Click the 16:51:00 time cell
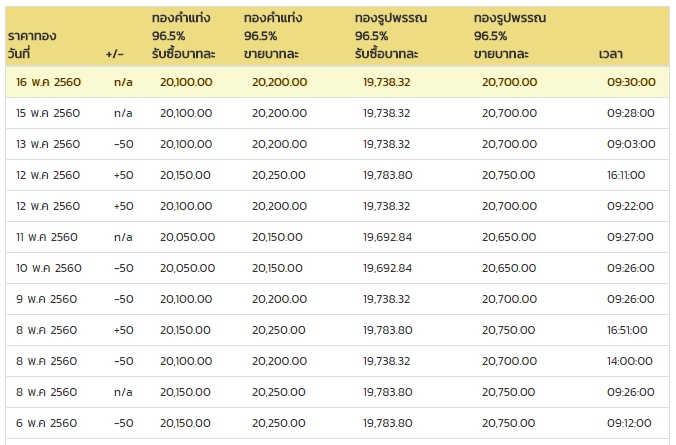This screenshot has height=445, width=676. click(x=627, y=330)
